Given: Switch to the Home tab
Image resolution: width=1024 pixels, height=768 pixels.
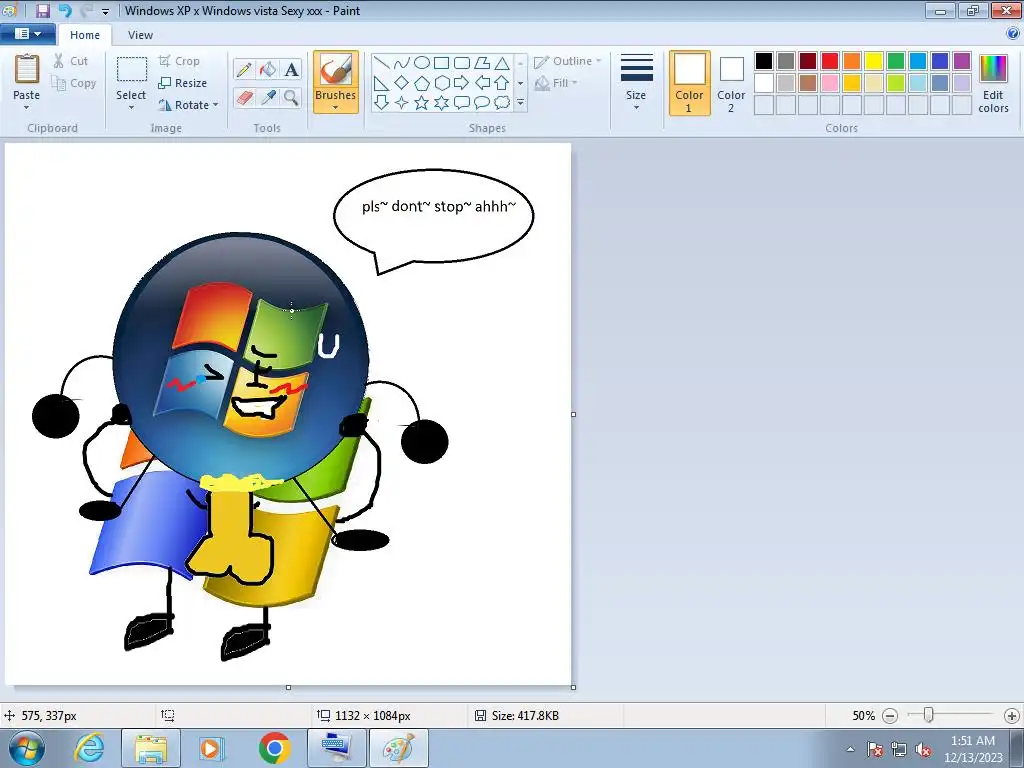Looking at the screenshot, I should tap(85, 35).
